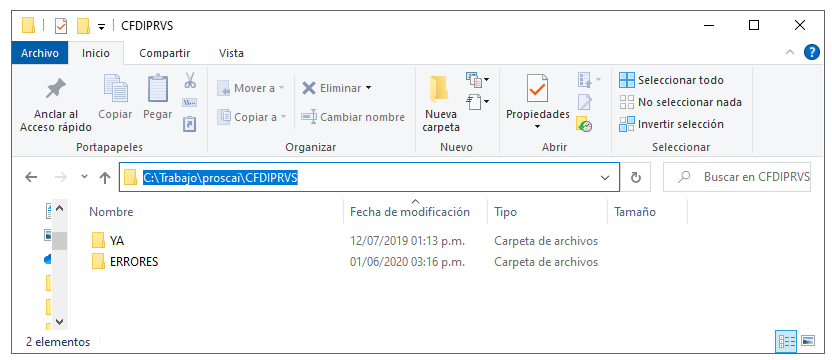Click the ERRORES folder icon

pos(98,262)
